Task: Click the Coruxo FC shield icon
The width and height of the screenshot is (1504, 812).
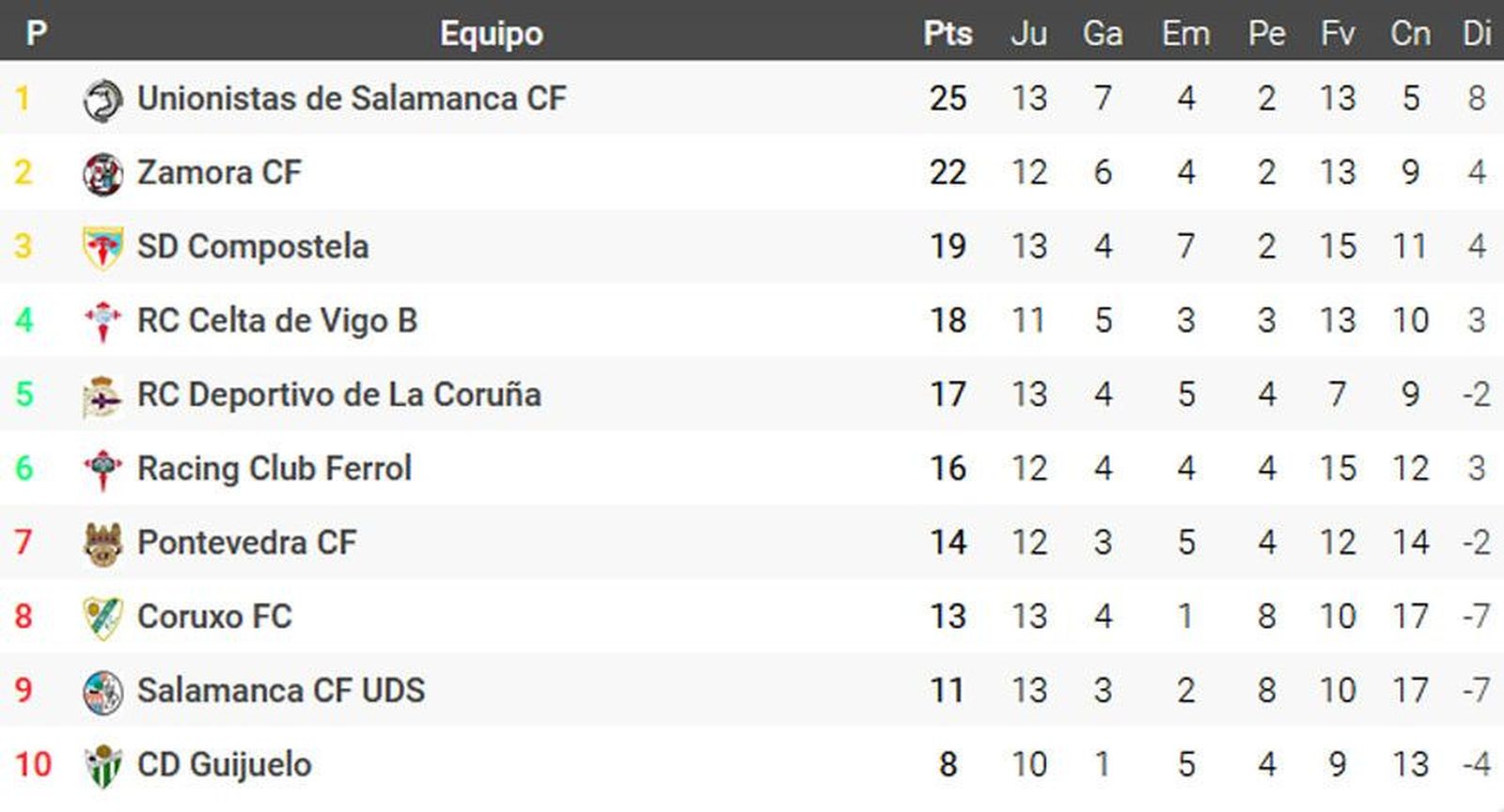Action: [x=102, y=617]
